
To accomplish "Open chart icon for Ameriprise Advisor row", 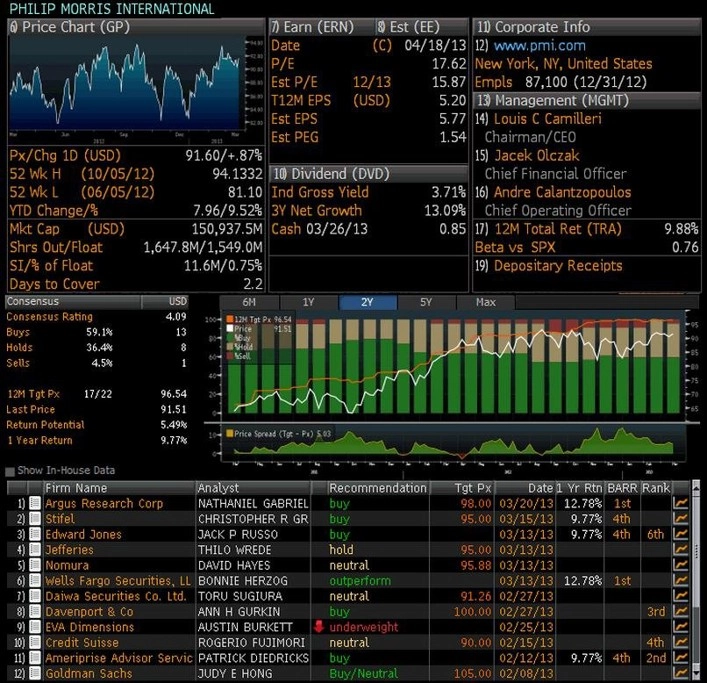I will click(x=680, y=658).
